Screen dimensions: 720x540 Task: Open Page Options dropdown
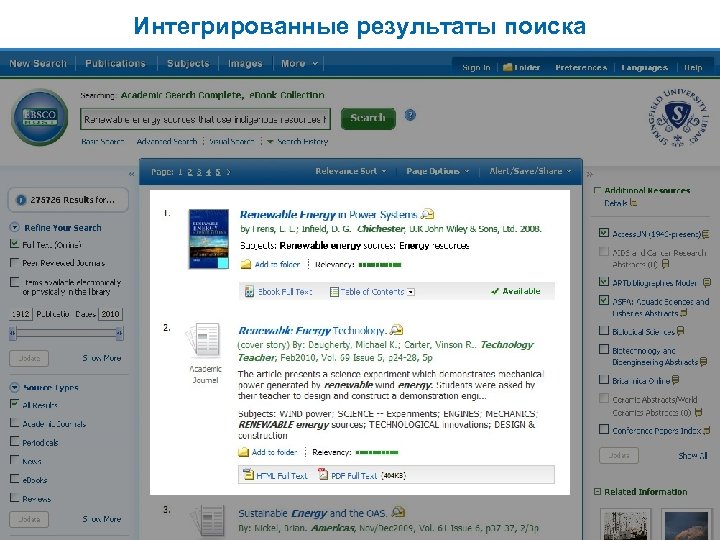click(438, 171)
